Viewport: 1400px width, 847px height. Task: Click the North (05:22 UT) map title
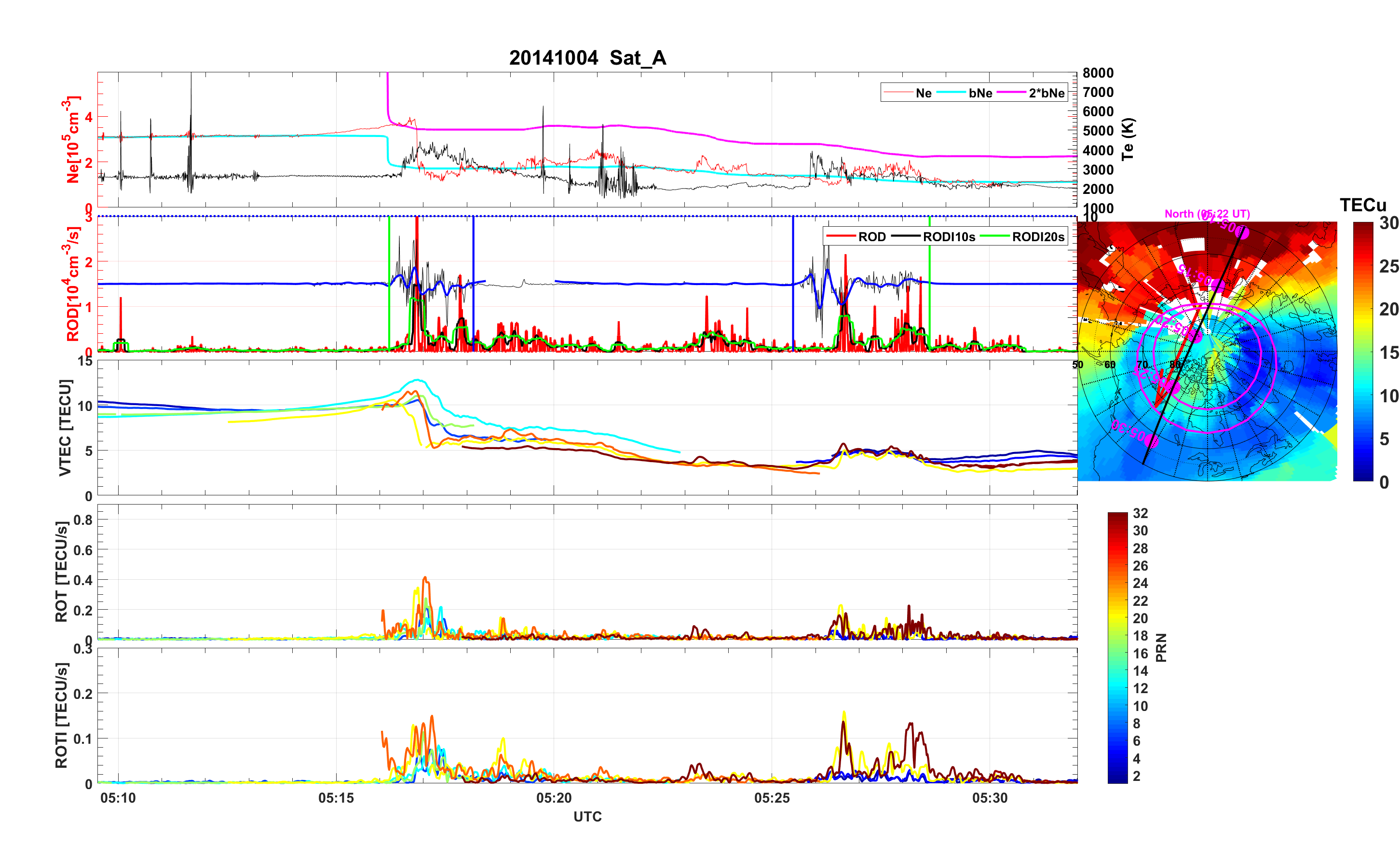[1208, 214]
